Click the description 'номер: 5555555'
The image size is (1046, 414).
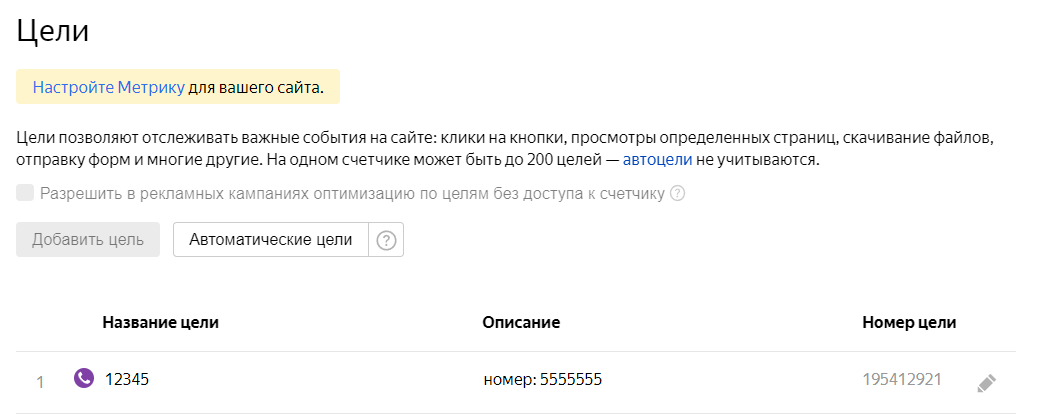point(542,379)
